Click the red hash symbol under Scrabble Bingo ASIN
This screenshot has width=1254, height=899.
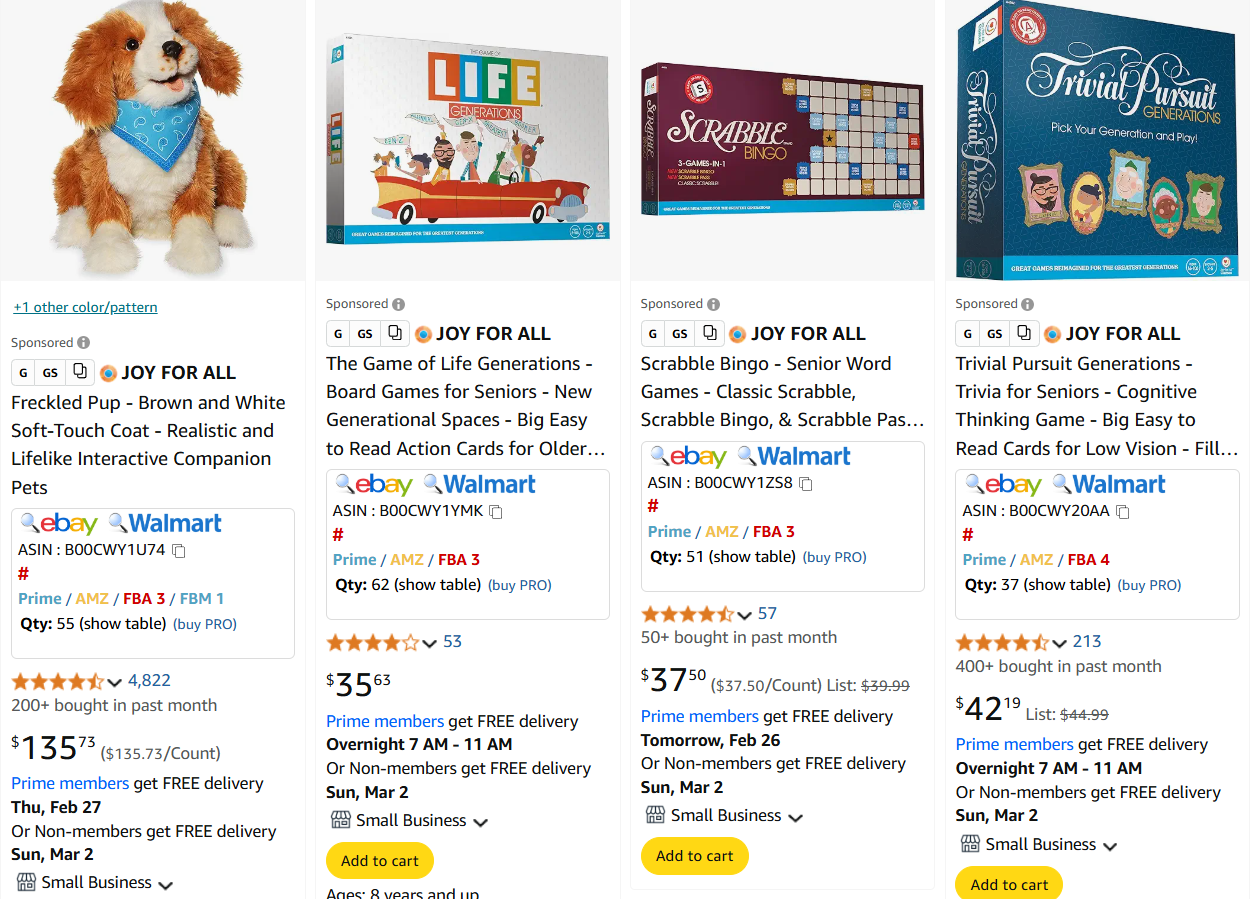[653, 506]
